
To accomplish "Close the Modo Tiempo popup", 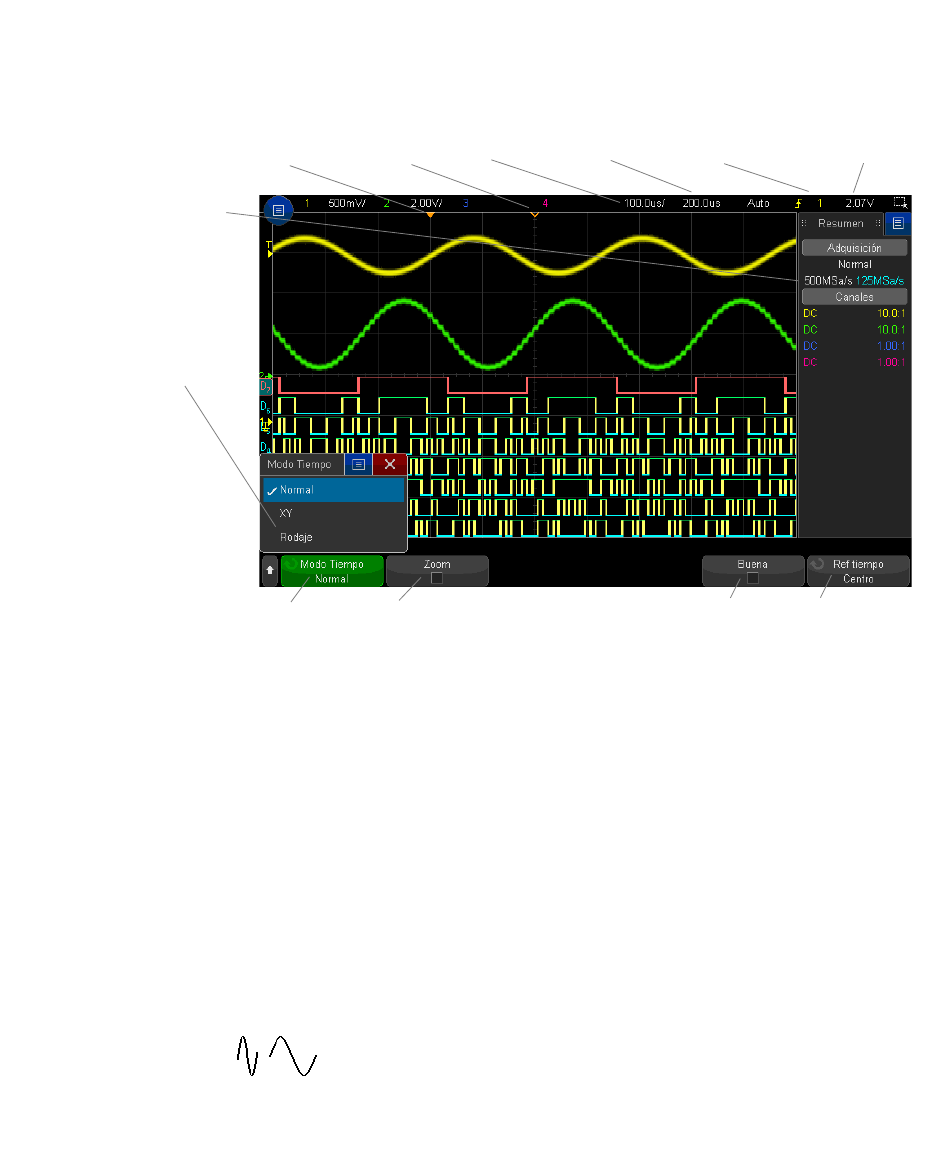I will 390,464.
